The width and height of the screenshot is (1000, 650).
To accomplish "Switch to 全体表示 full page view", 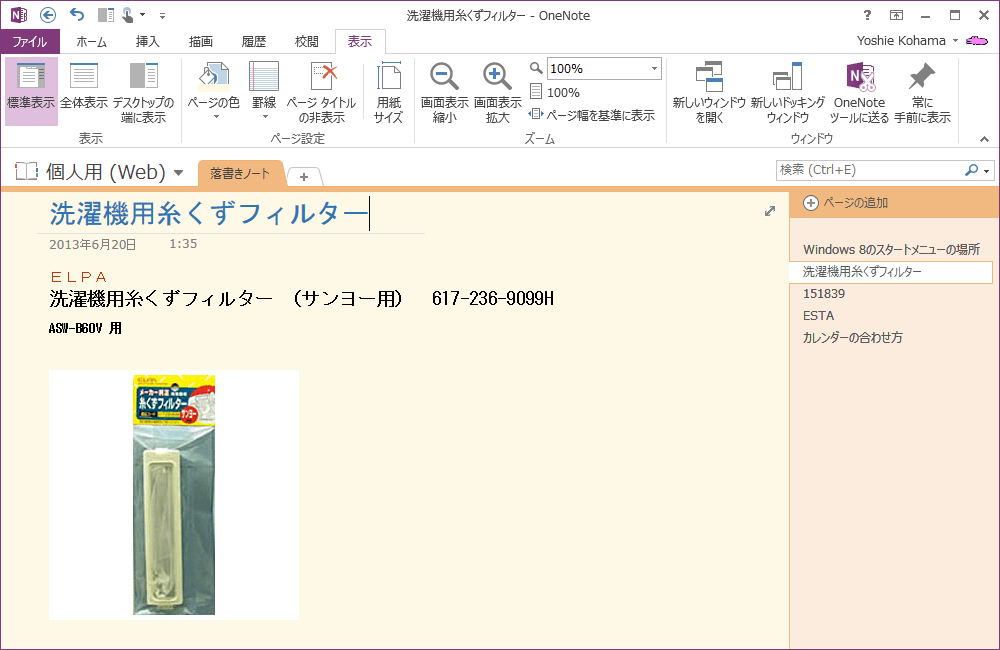I will point(84,91).
